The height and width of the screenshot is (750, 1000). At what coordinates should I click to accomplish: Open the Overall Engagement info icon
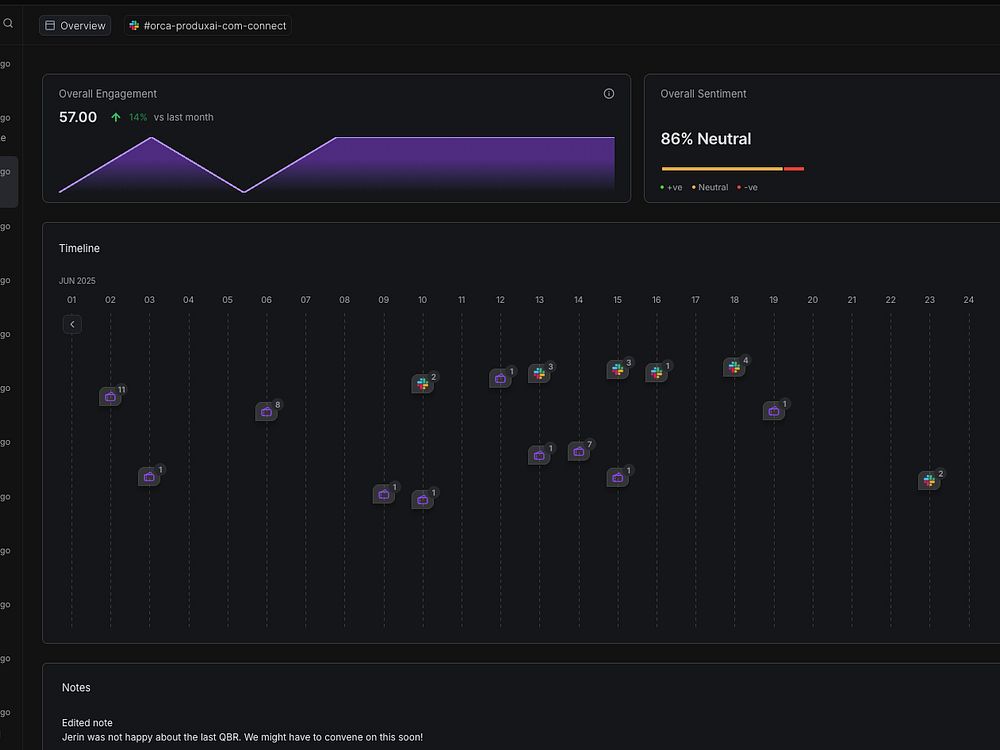pos(608,94)
